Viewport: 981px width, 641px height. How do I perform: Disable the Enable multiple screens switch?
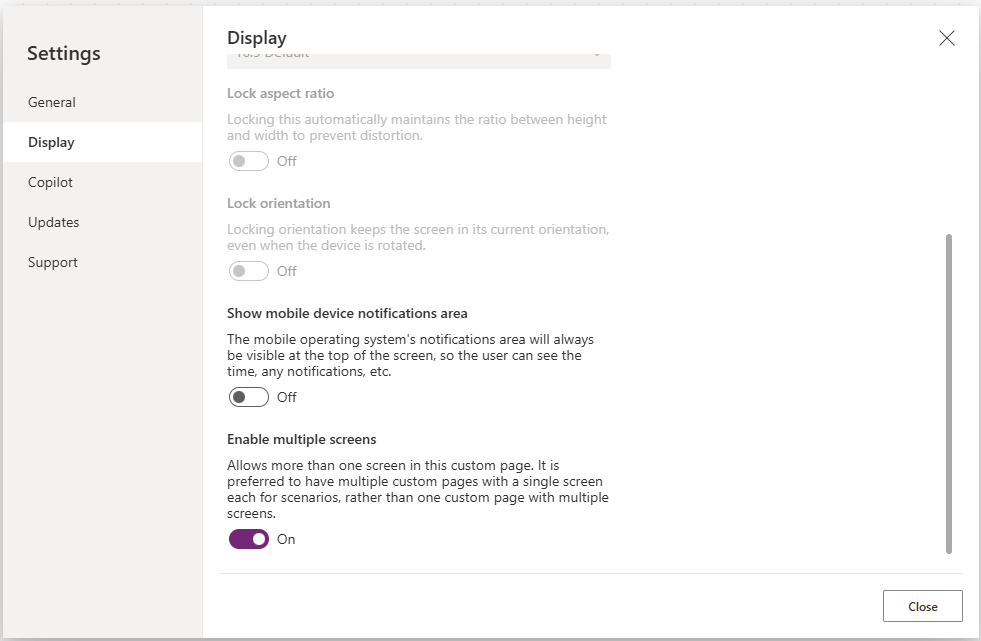coord(249,539)
